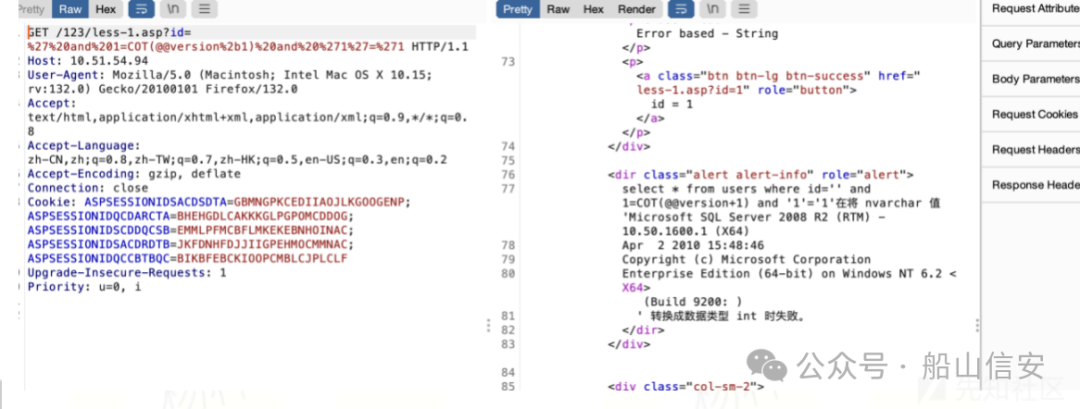Select the response Raw tab
The width and height of the screenshot is (1080, 409).
pyautogui.click(x=558, y=9)
